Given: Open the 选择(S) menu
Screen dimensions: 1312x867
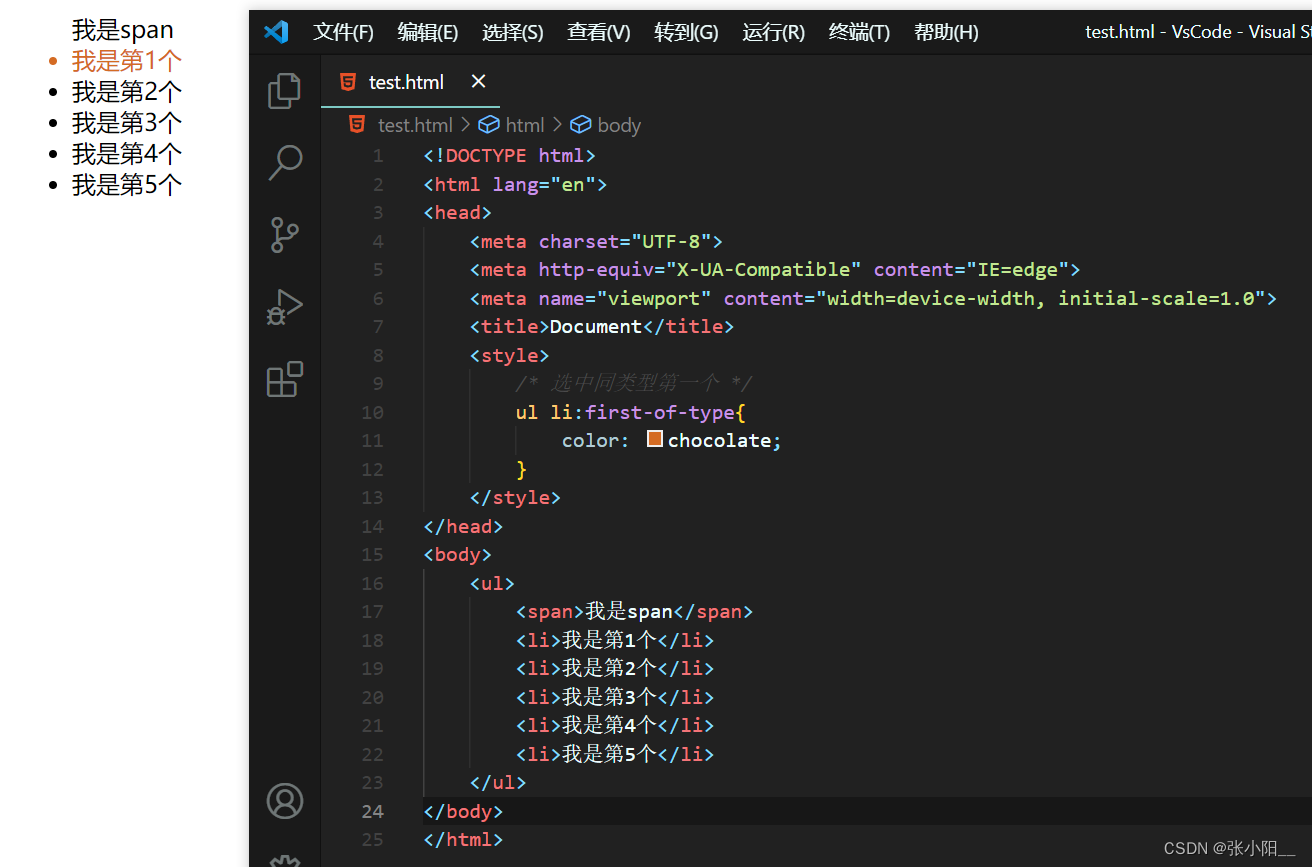Looking at the screenshot, I should 512,32.
